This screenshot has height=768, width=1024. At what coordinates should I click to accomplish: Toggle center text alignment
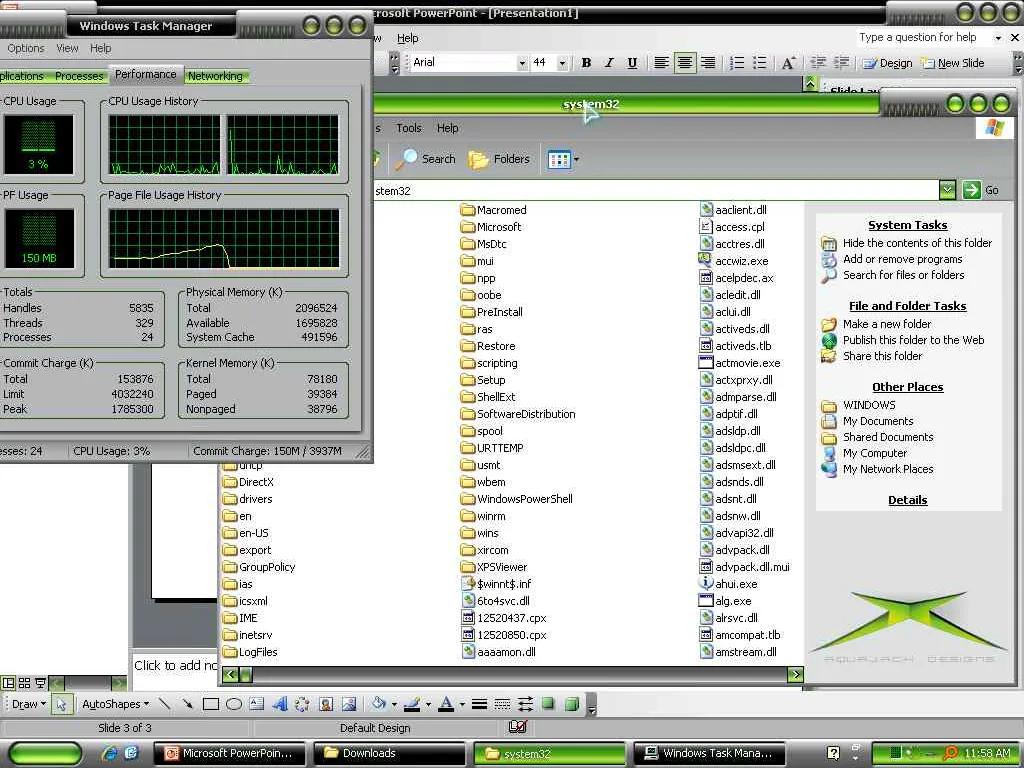click(x=685, y=63)
